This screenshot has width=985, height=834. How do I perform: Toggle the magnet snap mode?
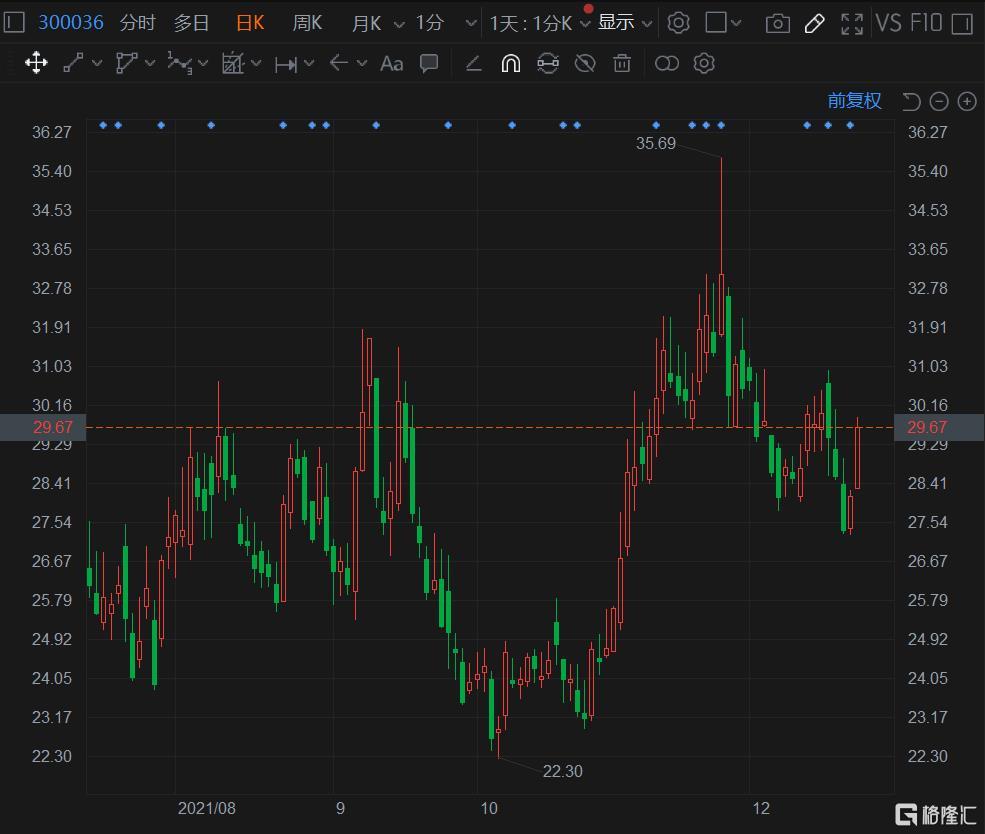click(x=511, y=63)
